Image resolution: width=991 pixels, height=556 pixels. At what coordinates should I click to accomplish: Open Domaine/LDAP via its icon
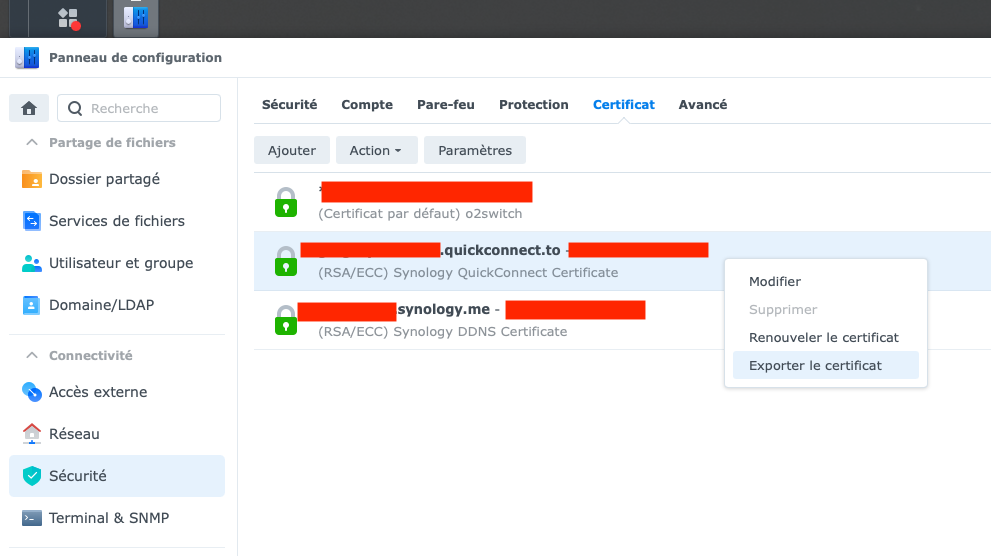point(32,305)
